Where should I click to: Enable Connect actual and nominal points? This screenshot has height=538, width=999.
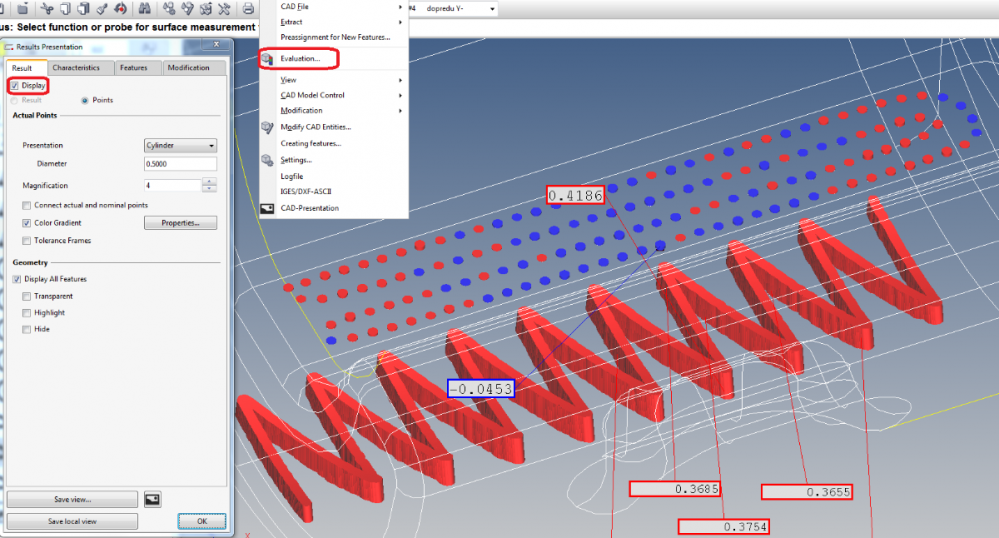click(26, 205)
